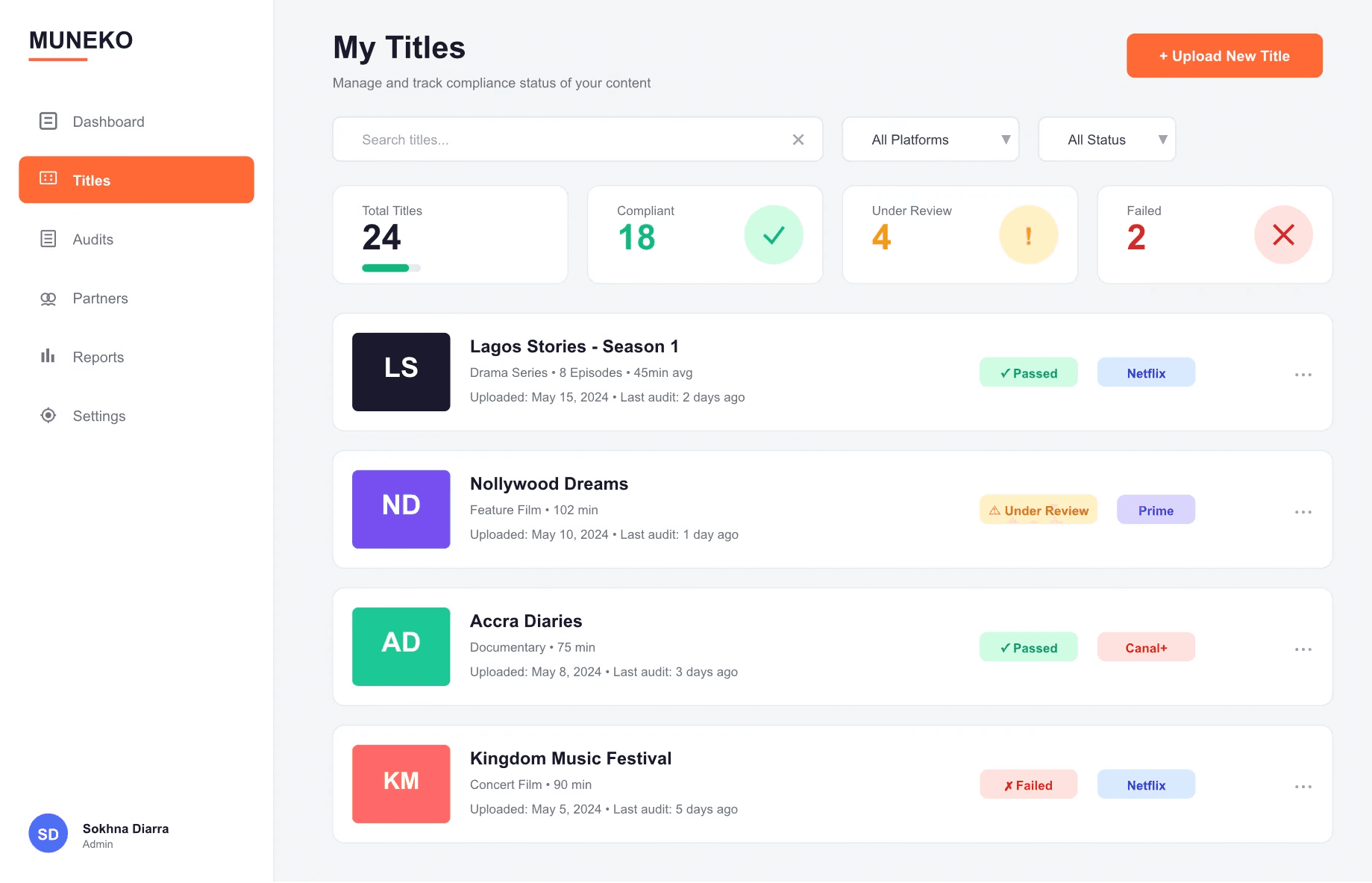Click 'Concert Film • 90 min' text
This screenshot has height=883, width=1372.
click(x=530, y=784)
